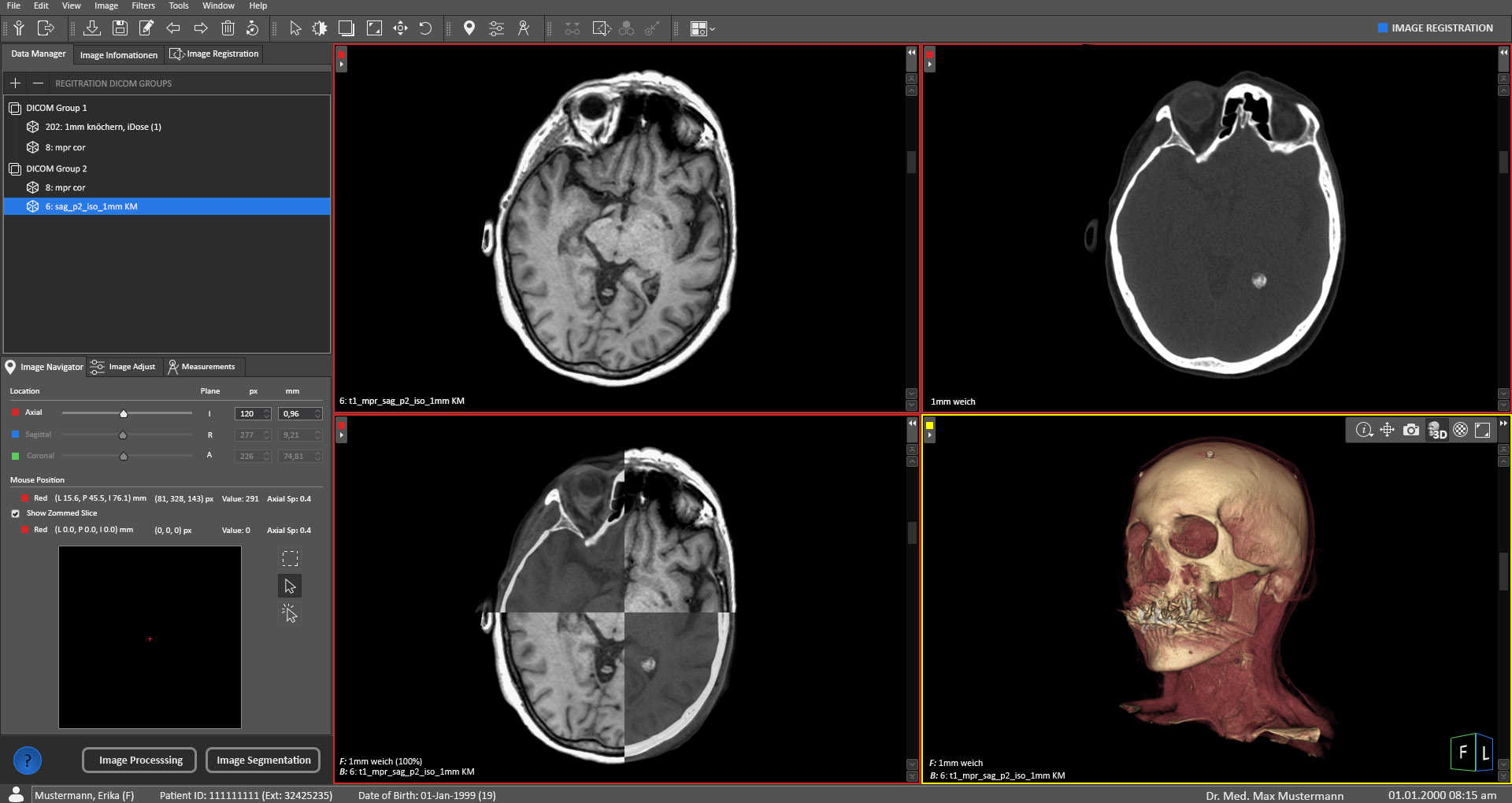This screenshot has width=1512, height=803.
Task: Click the play triangle under top-left marker
Action: point(341,65)
